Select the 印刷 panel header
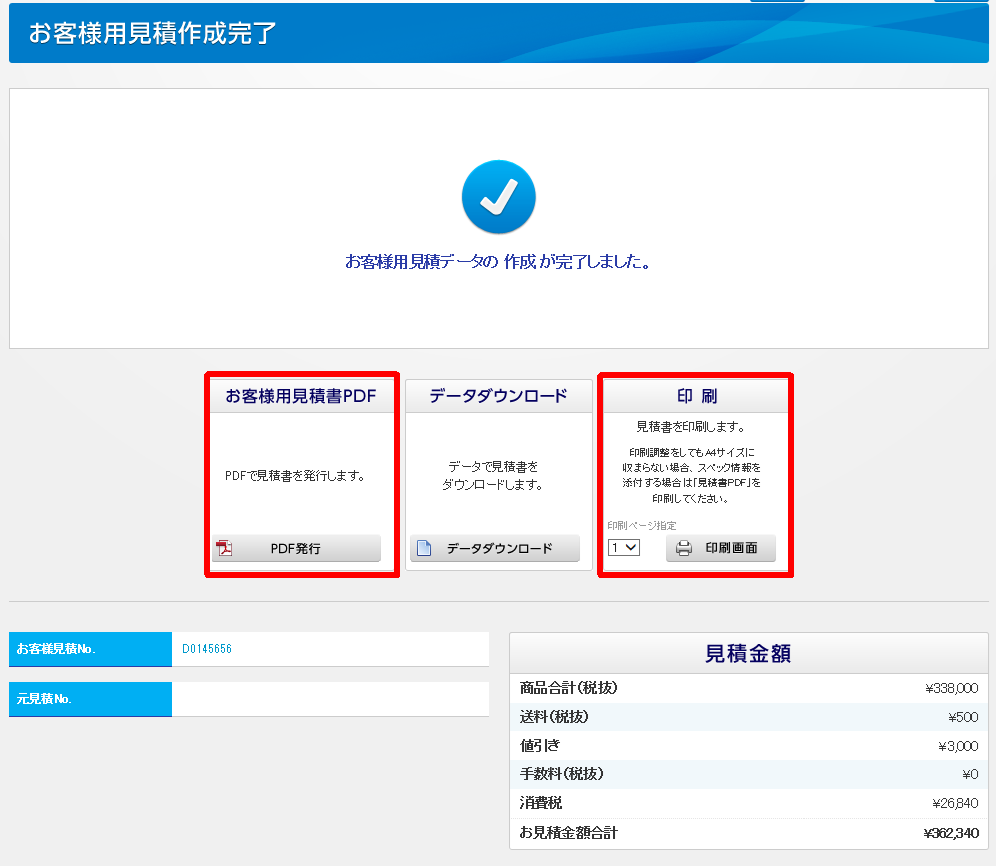This screenshot has height=866, width=996. coord(696,396)
